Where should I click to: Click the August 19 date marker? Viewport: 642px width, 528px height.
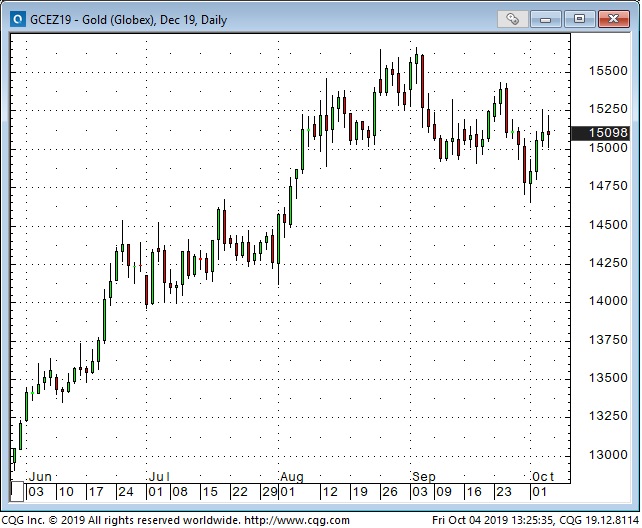[359, 492]
